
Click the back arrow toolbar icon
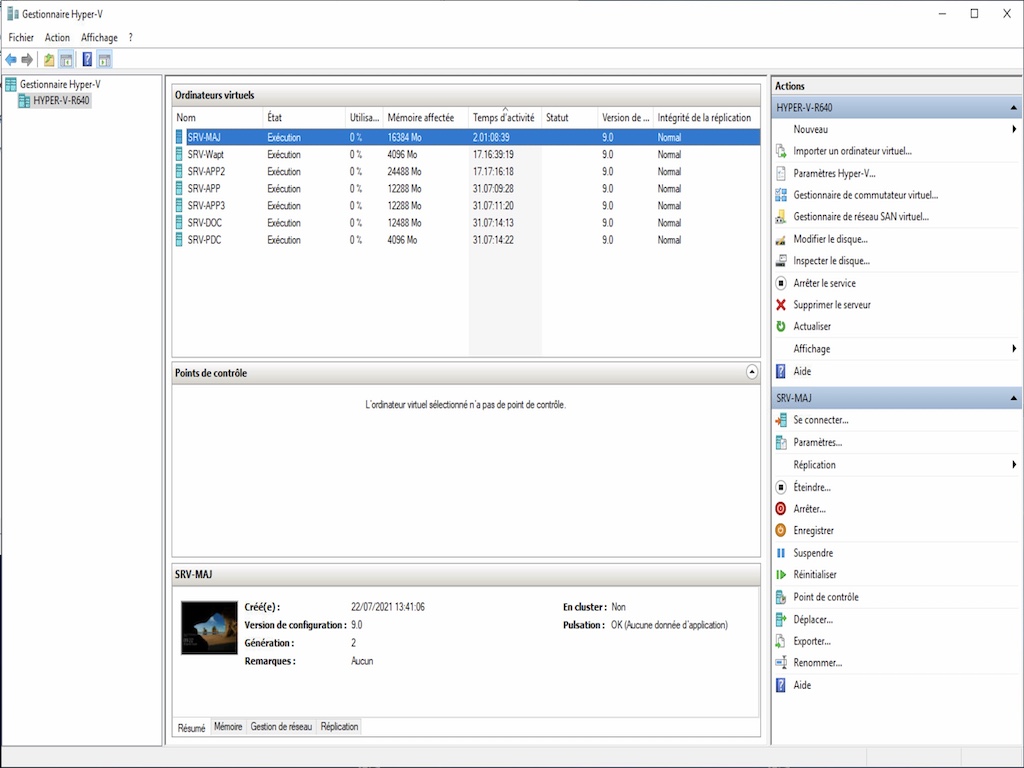coord(11,60)
